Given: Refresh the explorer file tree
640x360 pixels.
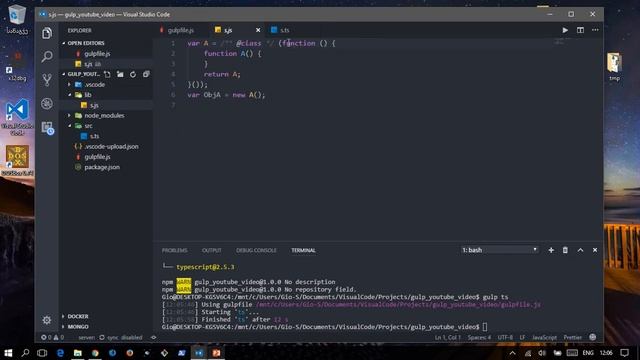Looking at the screenshot, I should [x=133, y=74].
